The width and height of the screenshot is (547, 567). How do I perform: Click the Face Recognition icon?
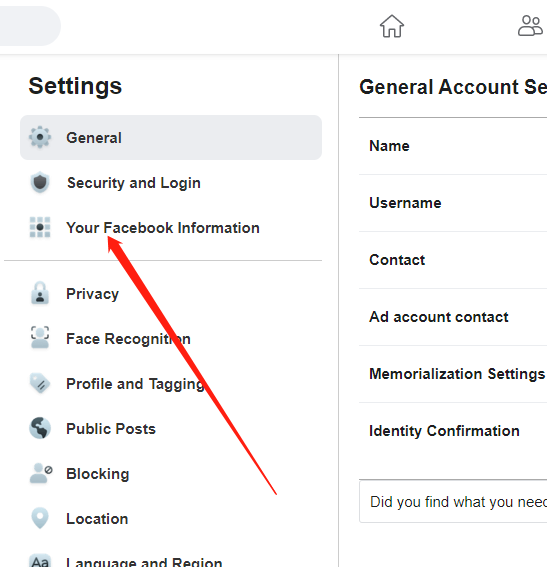pyautogui.click(x=40, y=337)
